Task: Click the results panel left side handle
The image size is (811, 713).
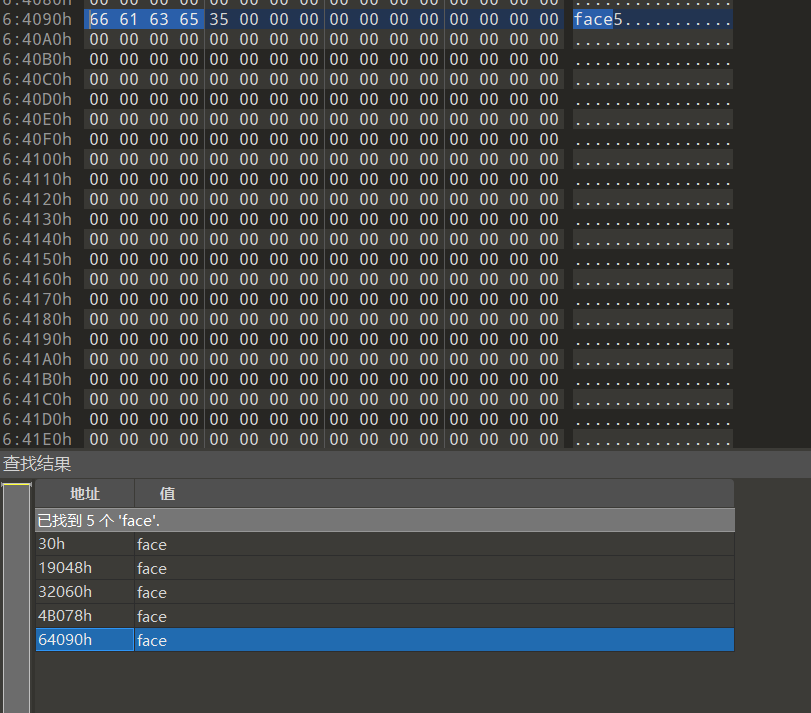Action: click(17, 597)
